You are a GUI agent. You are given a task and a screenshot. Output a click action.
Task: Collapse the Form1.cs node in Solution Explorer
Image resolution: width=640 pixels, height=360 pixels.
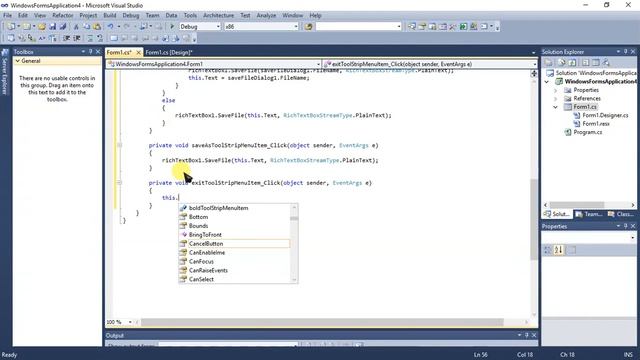pyautogui.click(x=556, y=107)
